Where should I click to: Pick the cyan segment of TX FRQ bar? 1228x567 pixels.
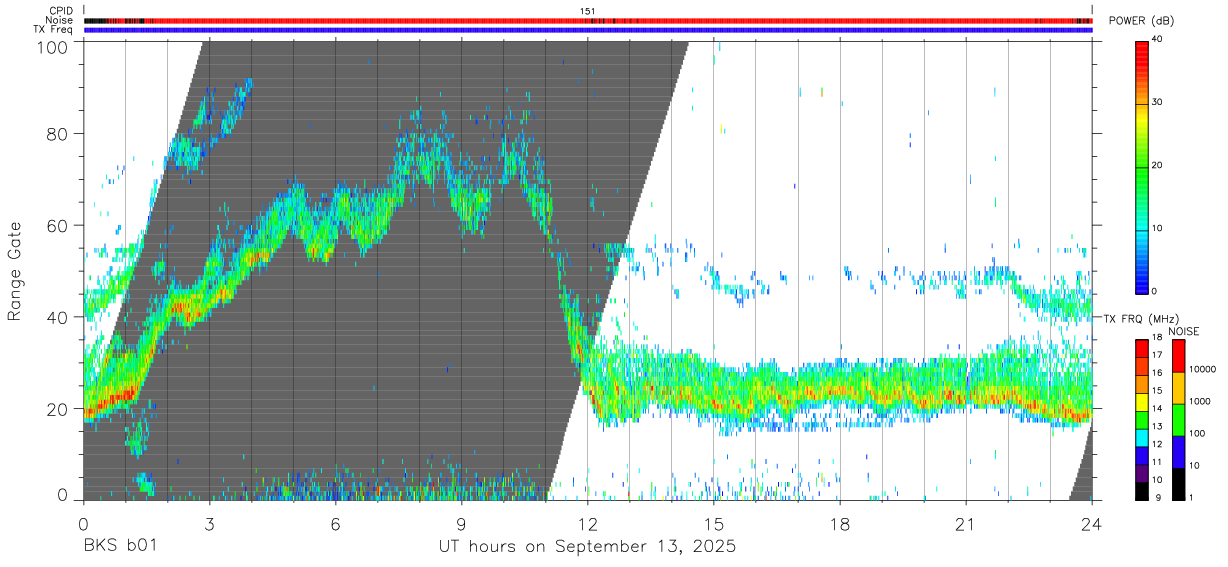[x=1142, y=437]
